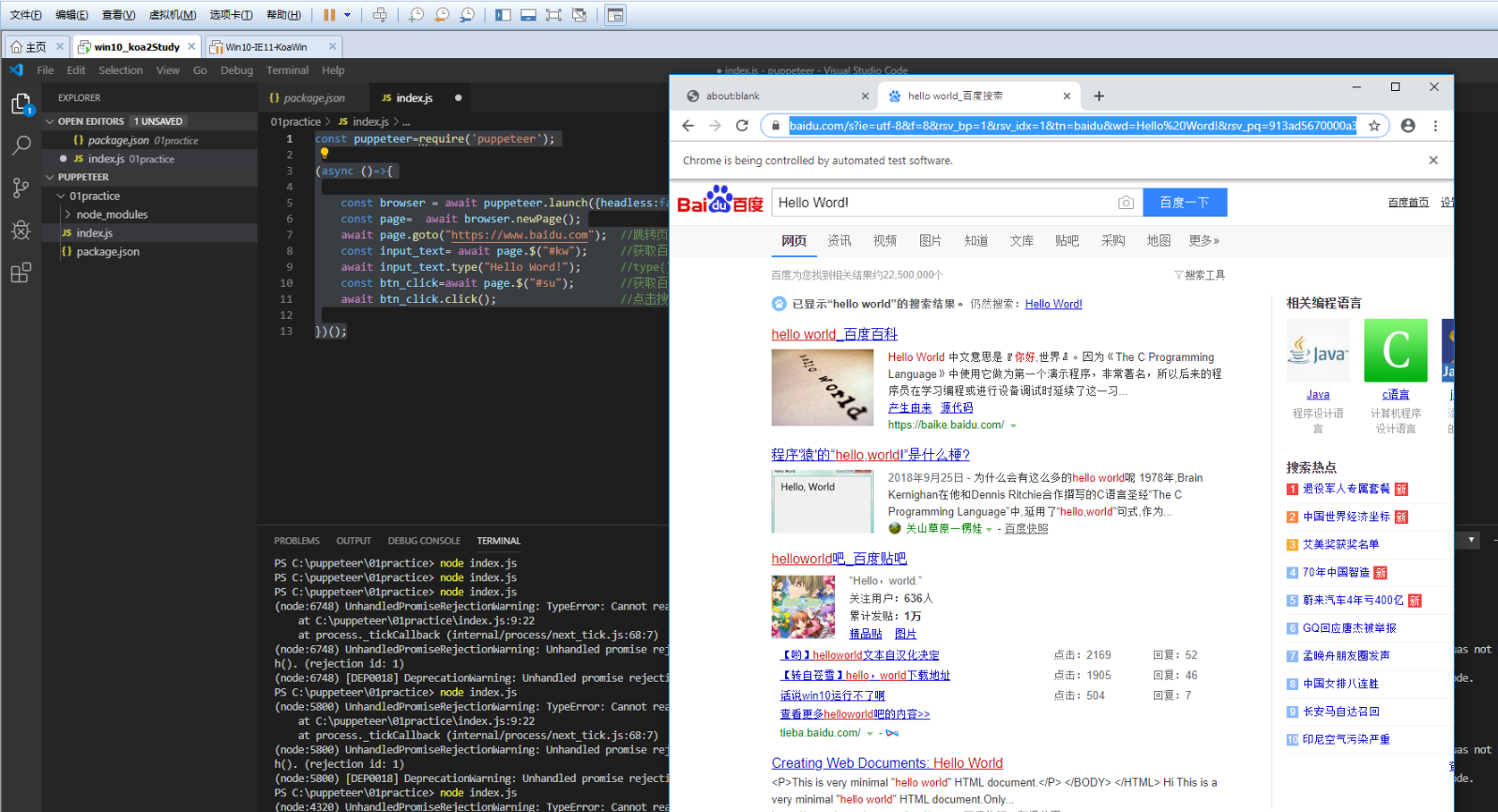Open dropdown arrow after baike.baidu.com URL
The height and width of the screenshot is (812, 1498).
(x=1013, y=426)
